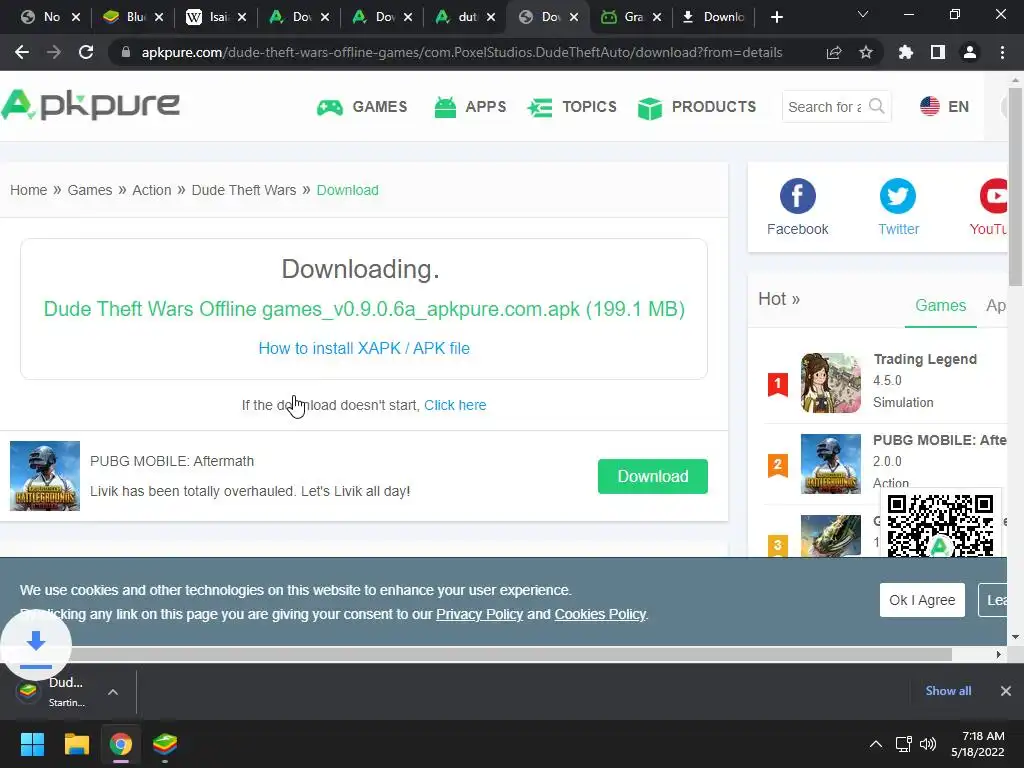The height and width of the screenshot is (768, 1024).
Task: Click the Dude Theft Wars apk file link
Action: [364, 309]
